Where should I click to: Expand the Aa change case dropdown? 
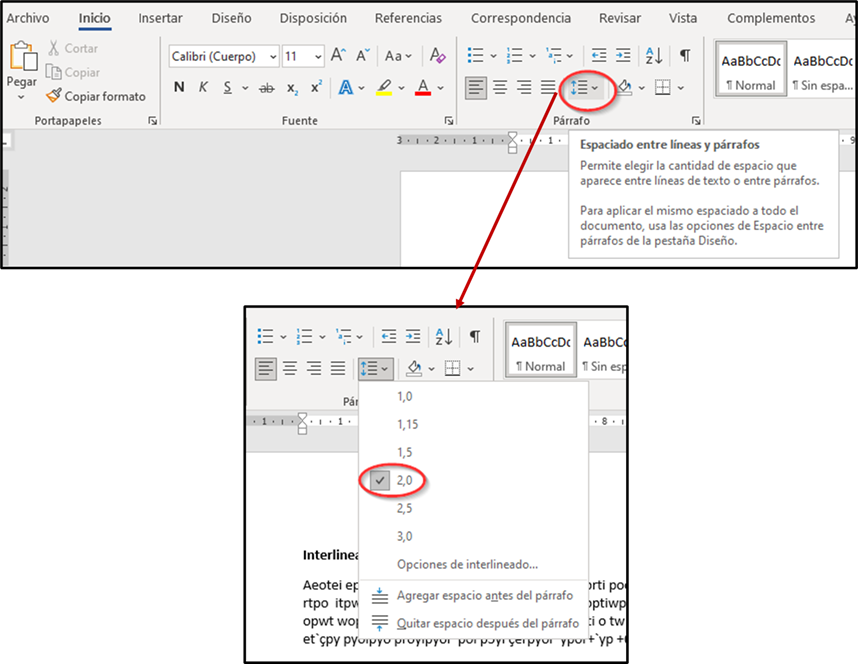click(x=398, y=57)
